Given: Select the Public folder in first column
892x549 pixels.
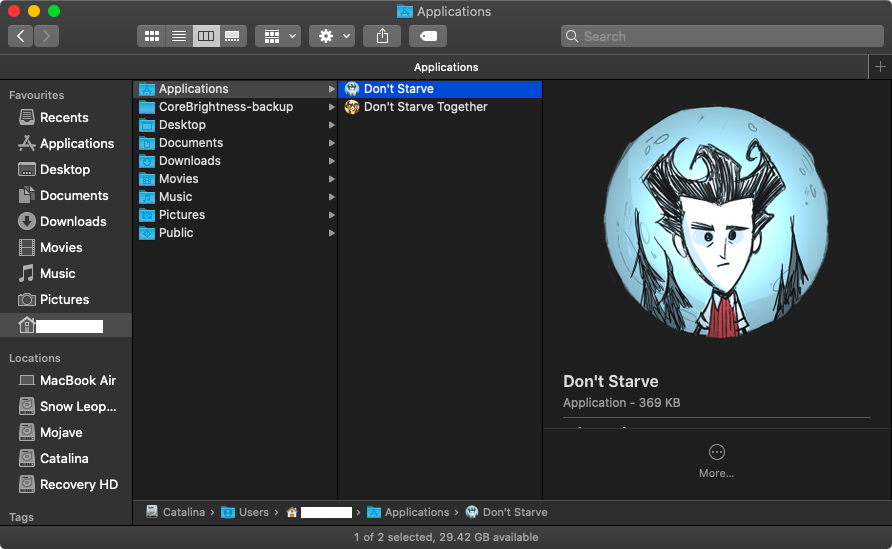Looking at the screenshot, I should (x=235, y=233).
